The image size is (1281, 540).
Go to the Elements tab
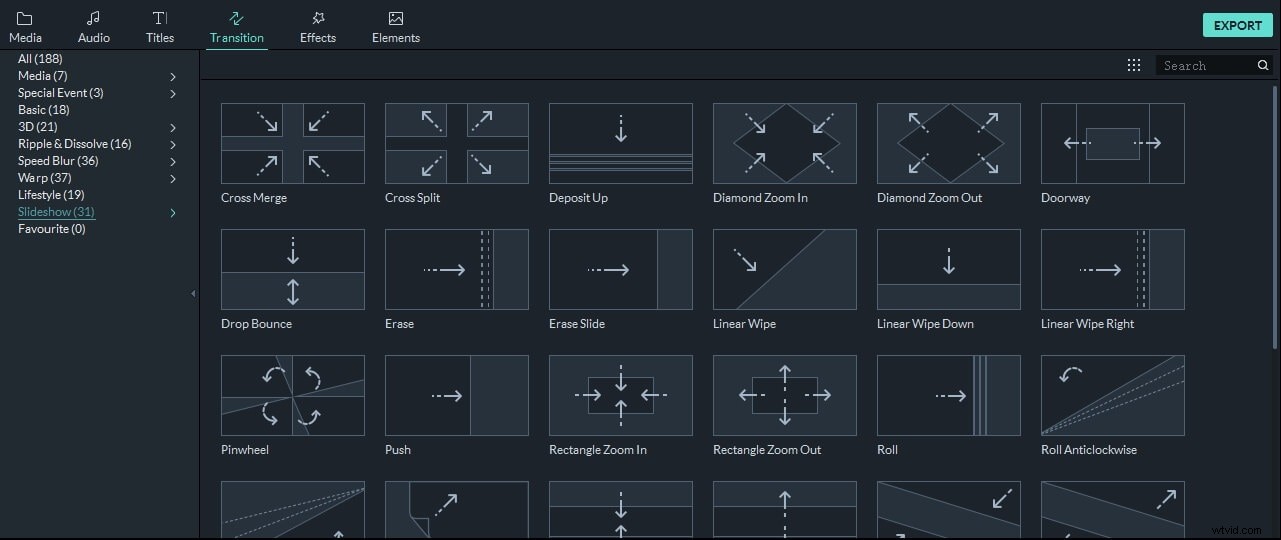(x=396, y=27)
